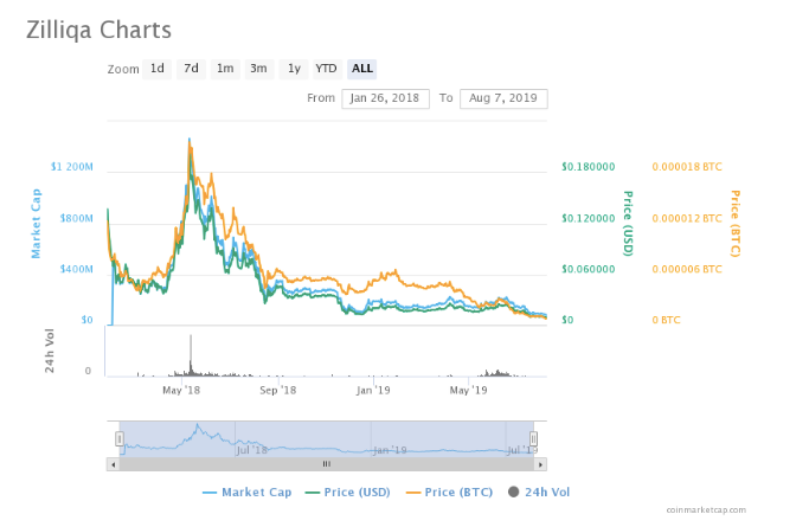790x527 pixels.
Task: Select the ALL zoom range
Action: pos(362,69)
